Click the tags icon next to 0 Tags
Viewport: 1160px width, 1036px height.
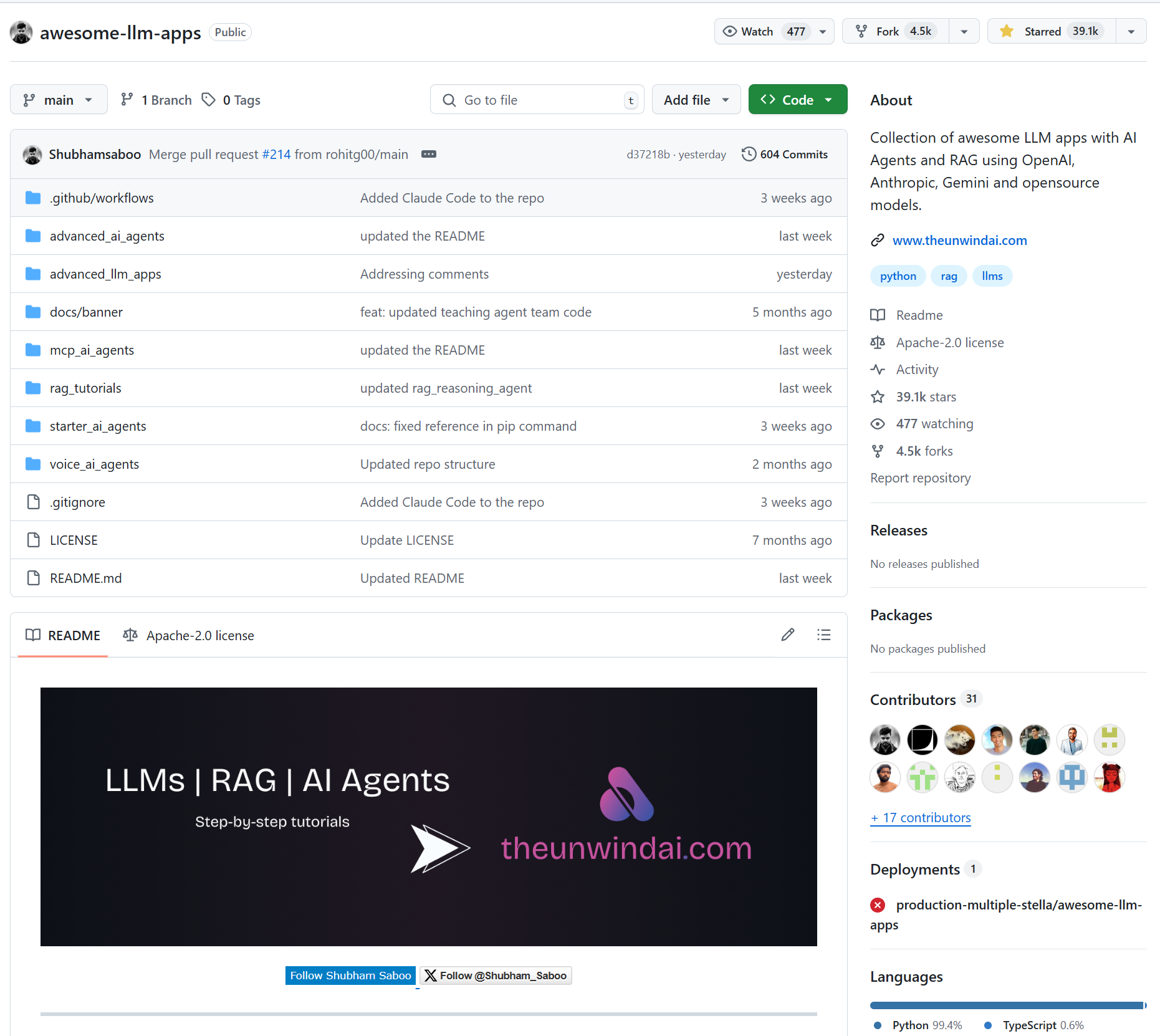[208, 99]
